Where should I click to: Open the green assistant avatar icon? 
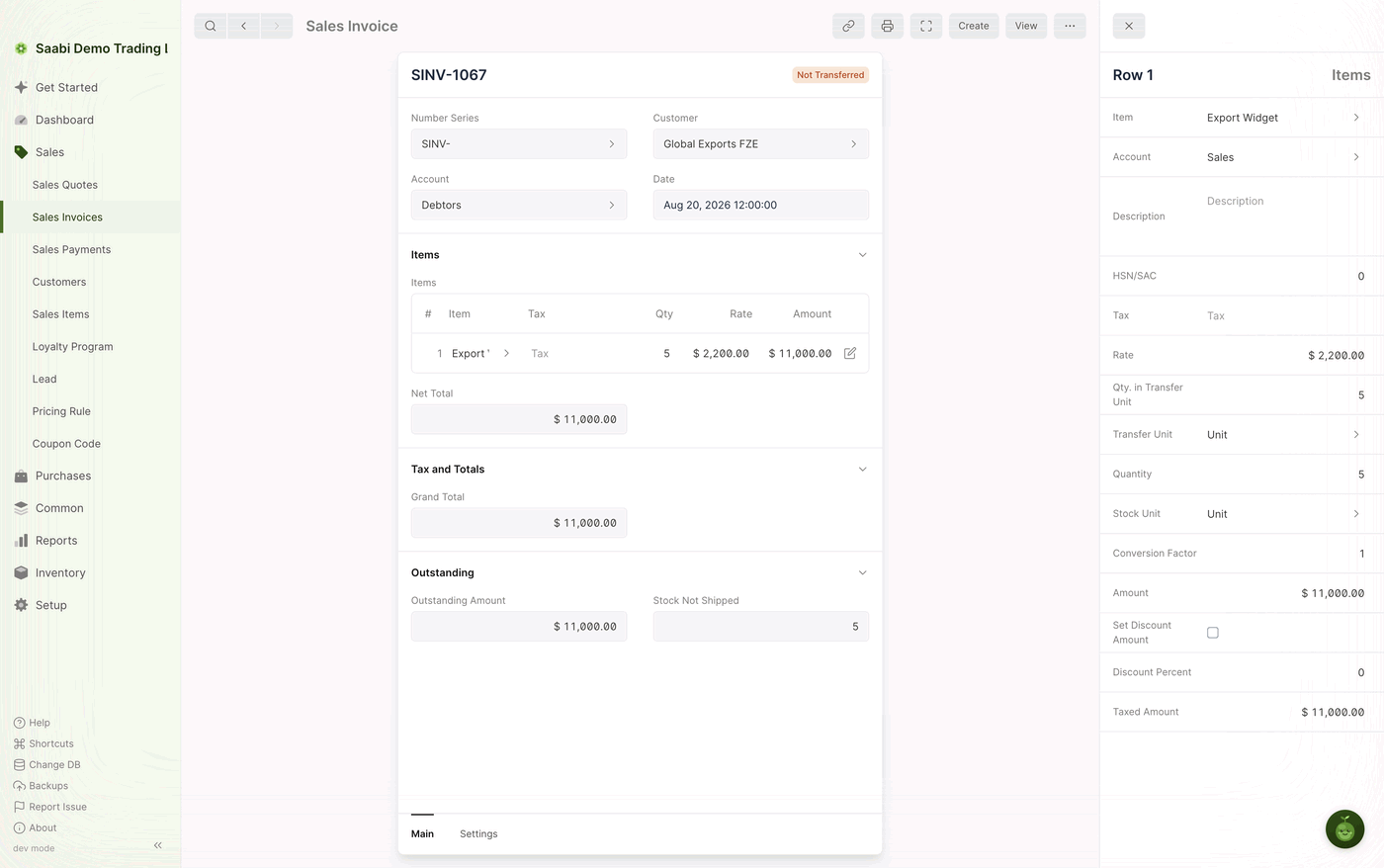pyautogui.click(x=1344, y=829)
